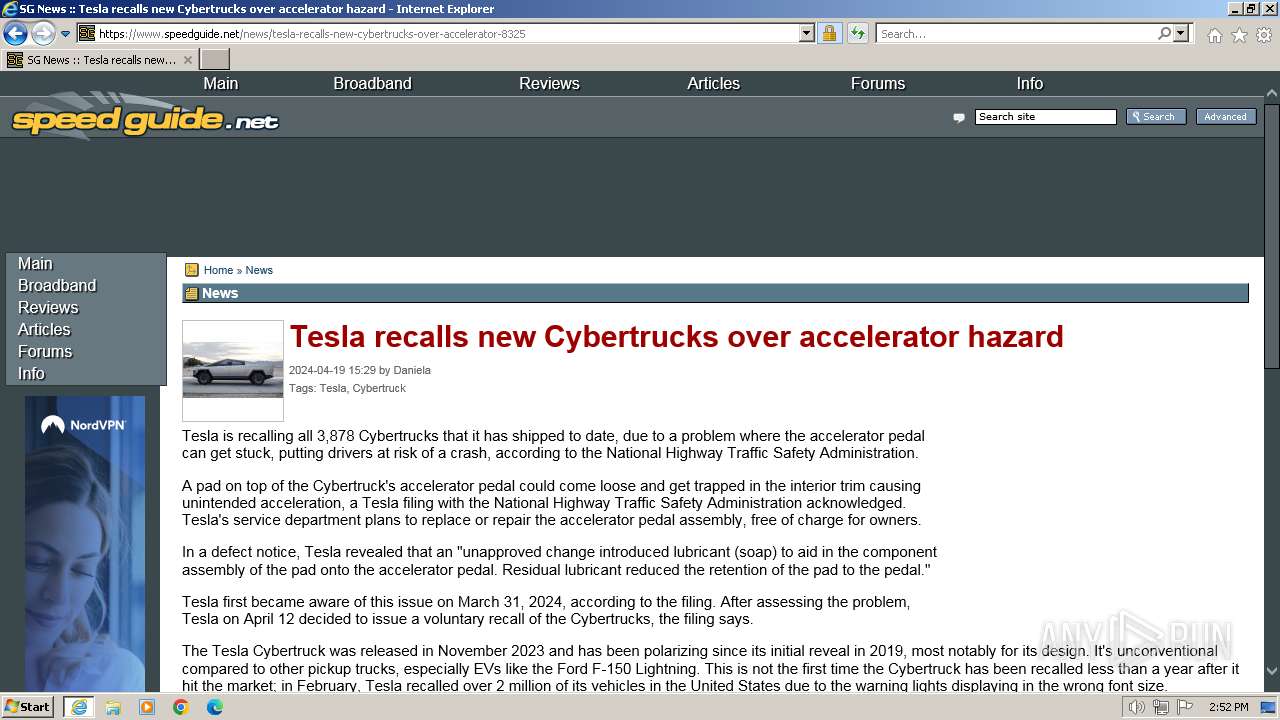Open Reviews in the top navigation
The height and width of the screenshot is (720, 1280).
tap(549, 84)
